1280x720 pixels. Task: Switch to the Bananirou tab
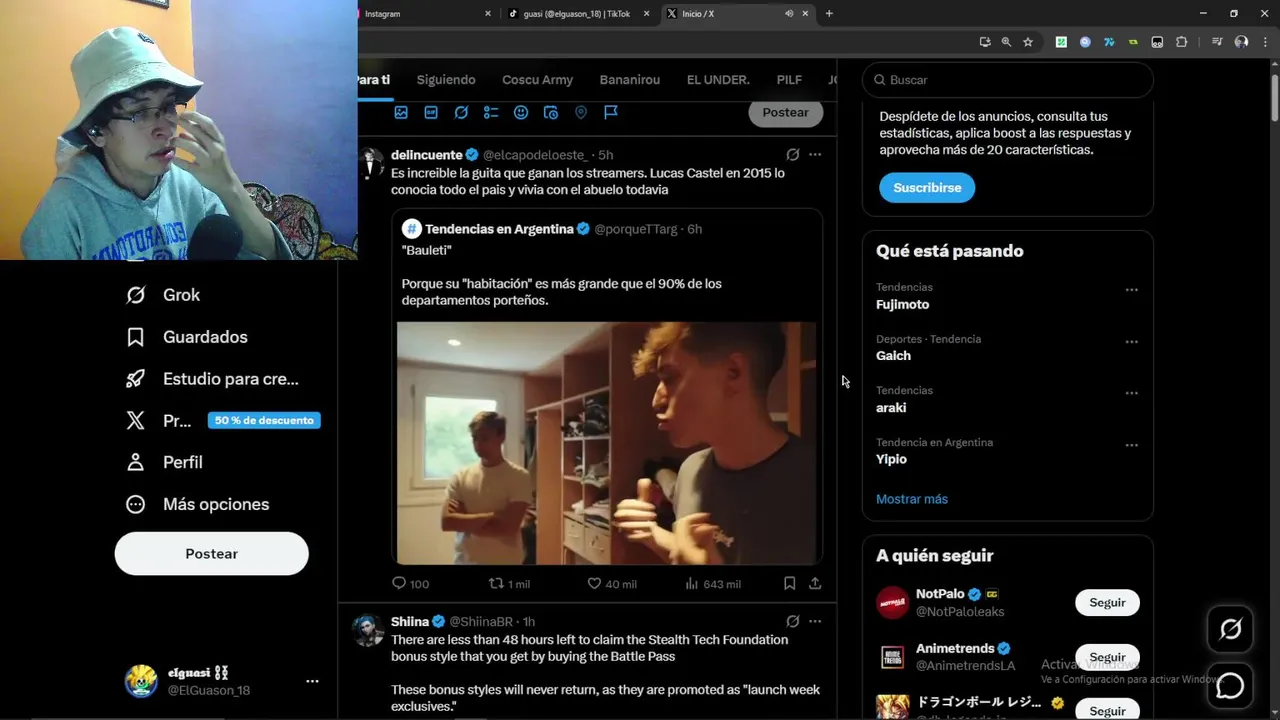click(x=630, y=80)
